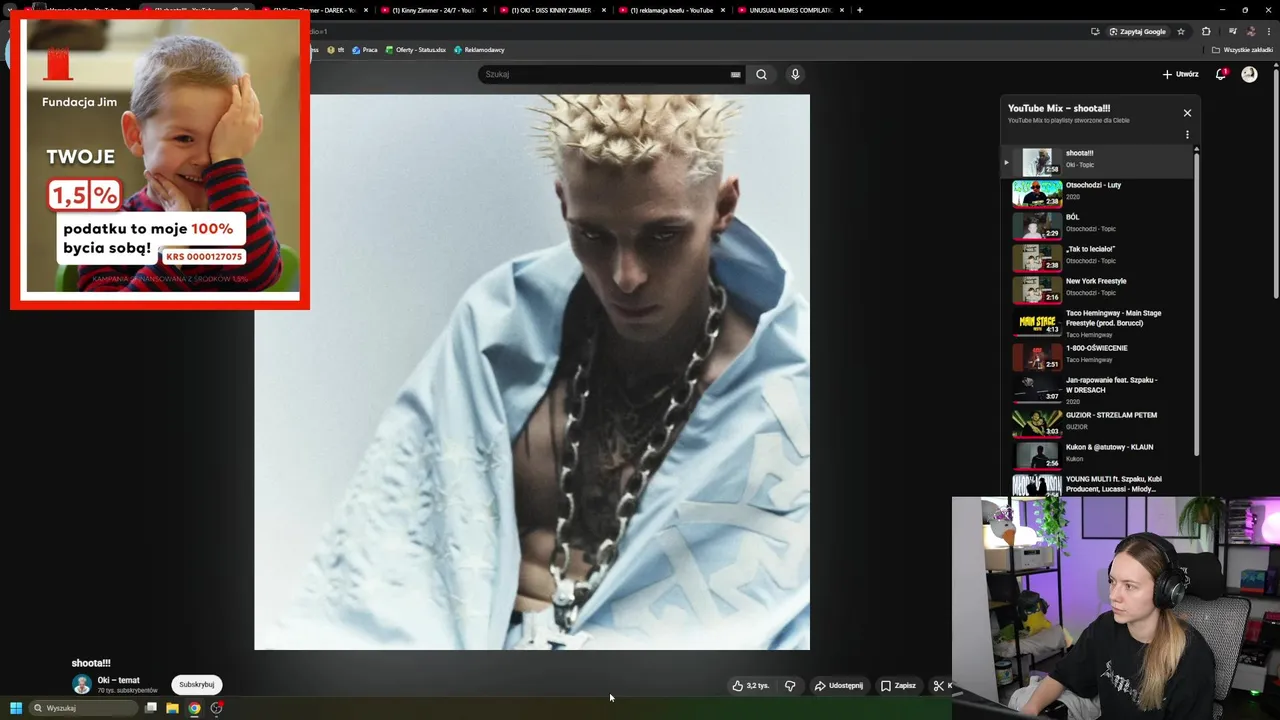Close the UNUSUAL MEMES COMPILATION tab
This screenshot has width=1280, height=720.
click(842, 10)
